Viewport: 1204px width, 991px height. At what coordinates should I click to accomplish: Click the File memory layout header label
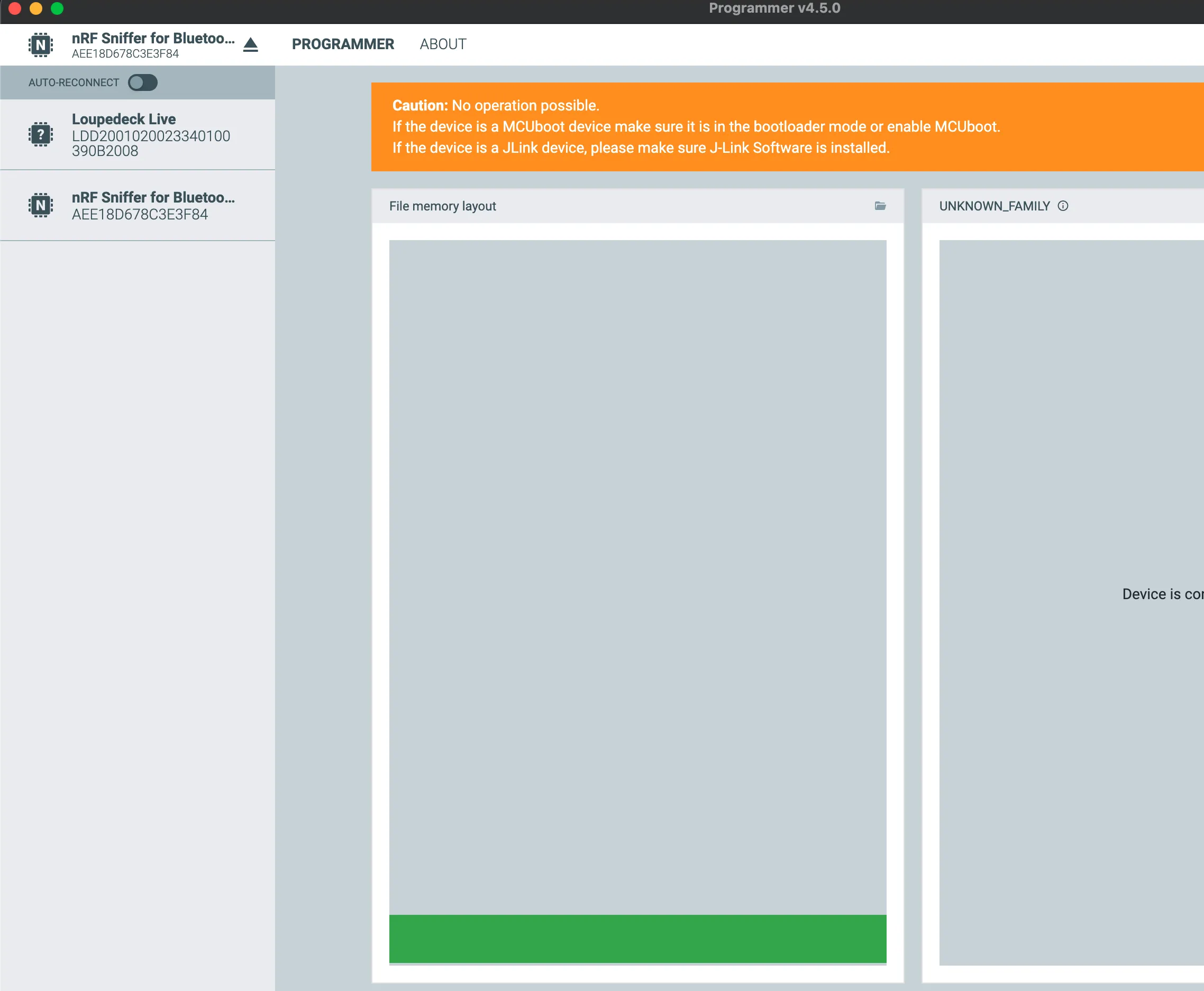[x=442, y=206]
